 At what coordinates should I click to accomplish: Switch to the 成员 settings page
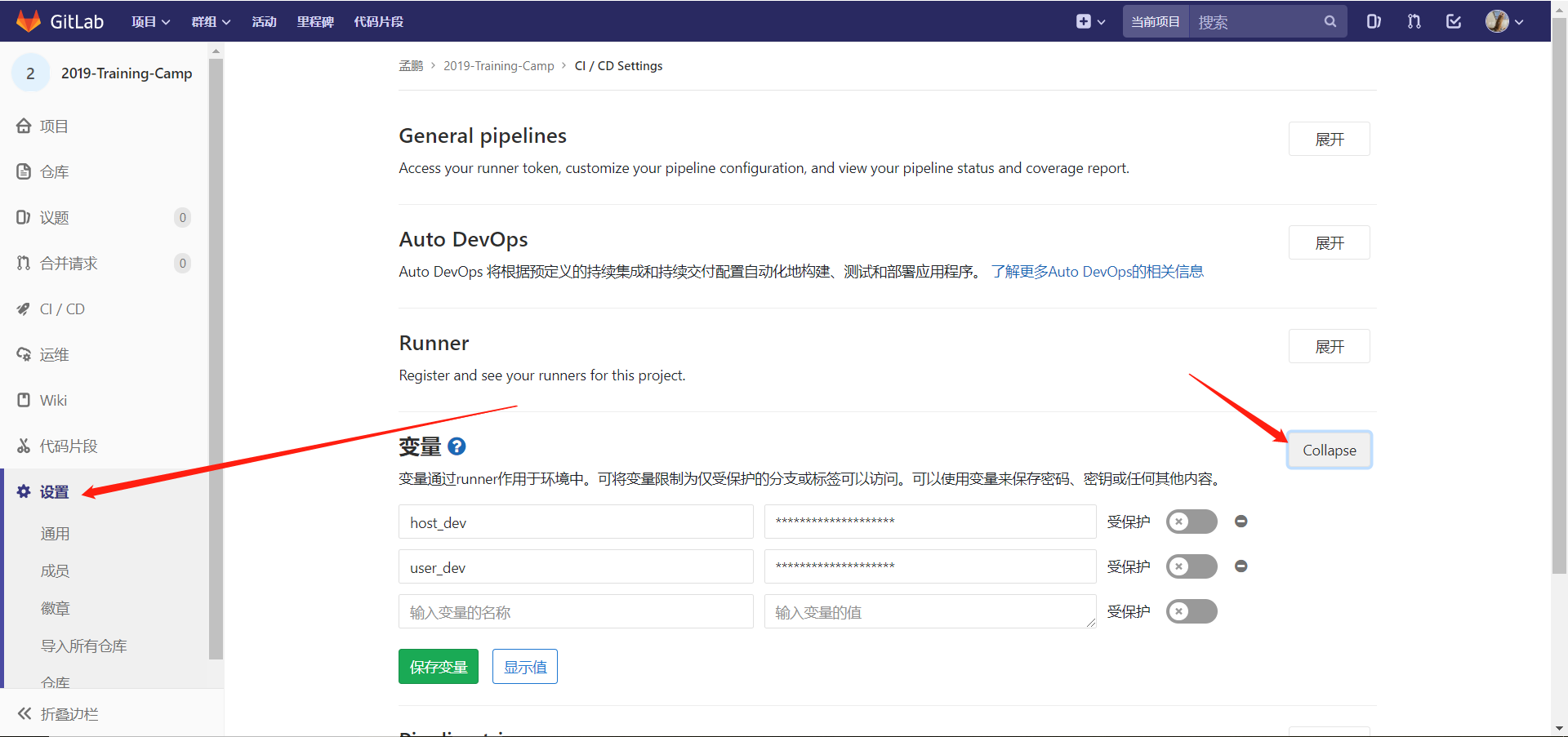pyautogui.click(x=55, y=571)
